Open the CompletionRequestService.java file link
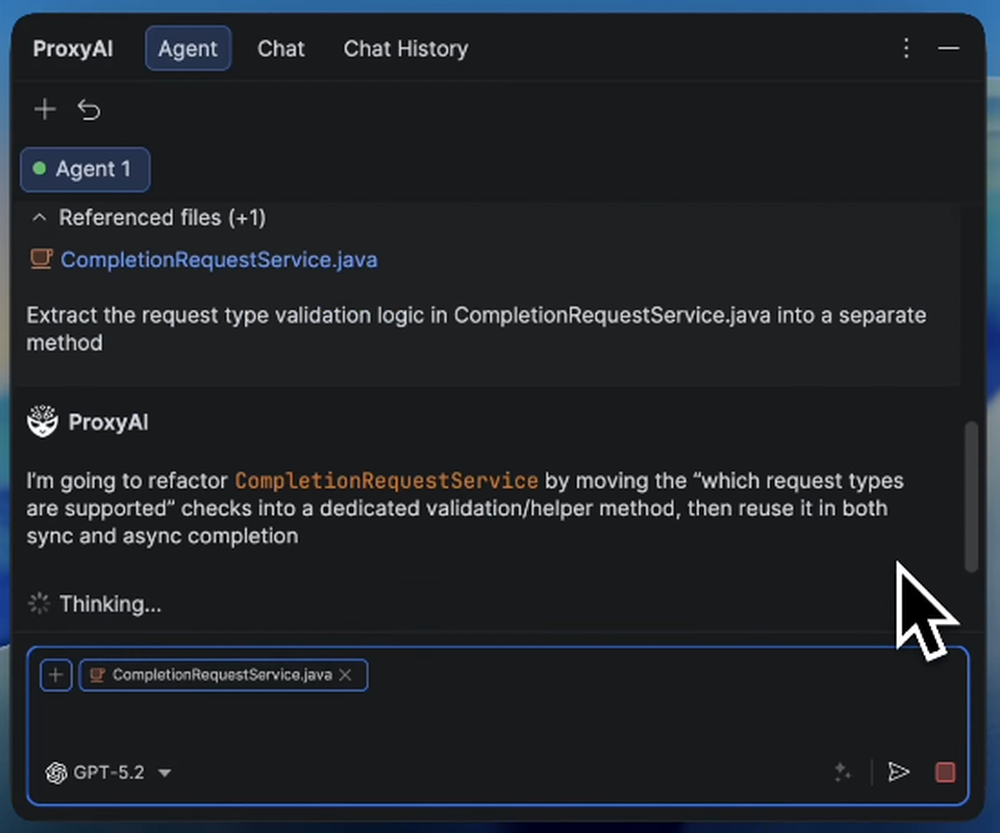Image resolution: width=1000 pixels, height=833 pixels. 218,259
